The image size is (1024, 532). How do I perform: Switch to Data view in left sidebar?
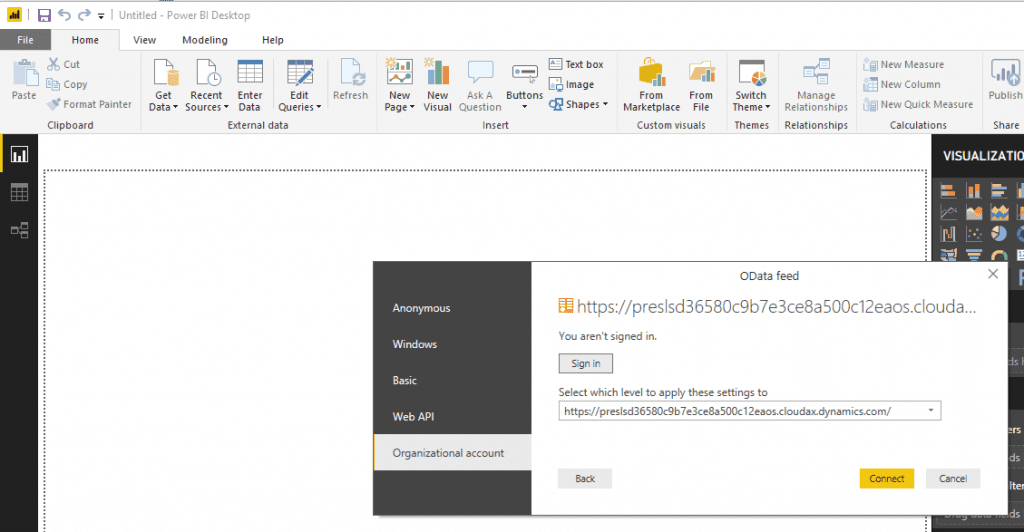(19, 192)
